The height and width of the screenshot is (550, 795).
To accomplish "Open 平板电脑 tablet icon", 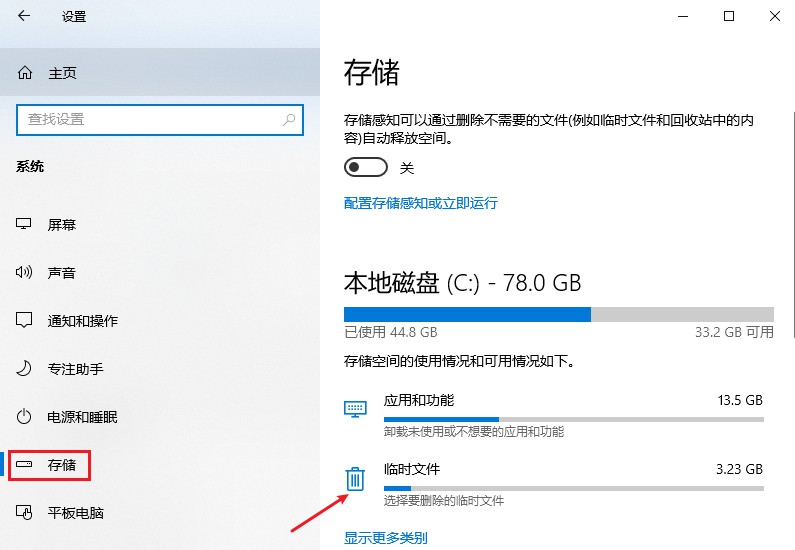I will click(x=24, y=512).
